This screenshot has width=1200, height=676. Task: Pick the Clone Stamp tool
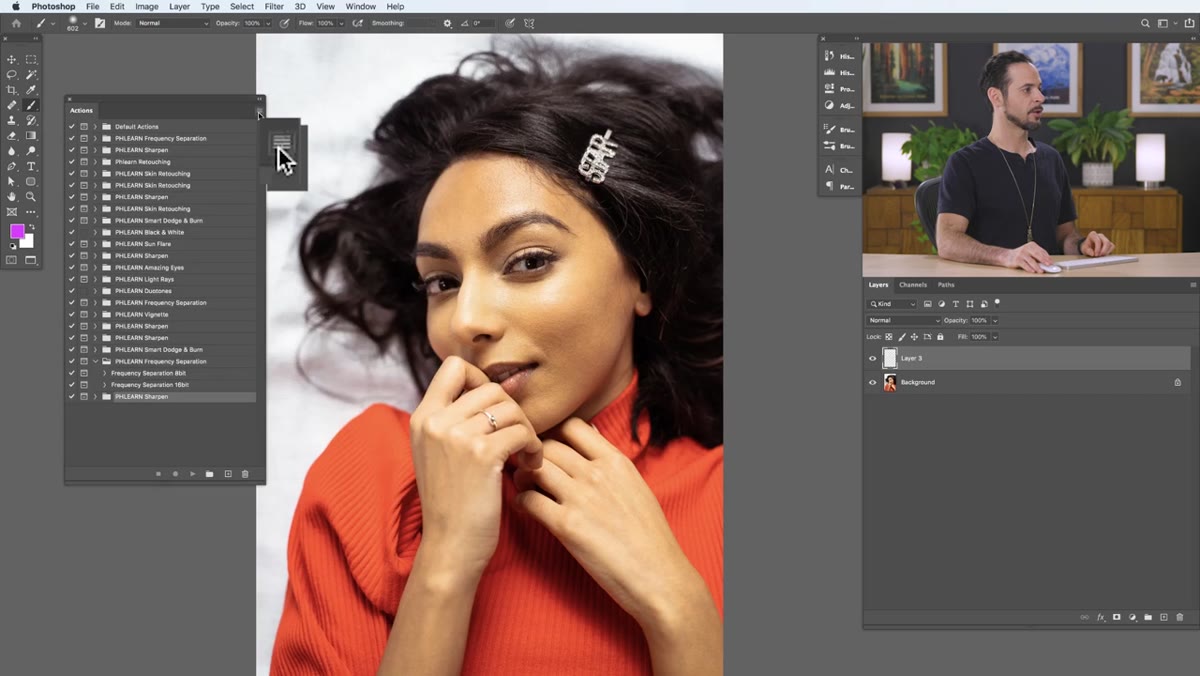(x=12, y=120)
